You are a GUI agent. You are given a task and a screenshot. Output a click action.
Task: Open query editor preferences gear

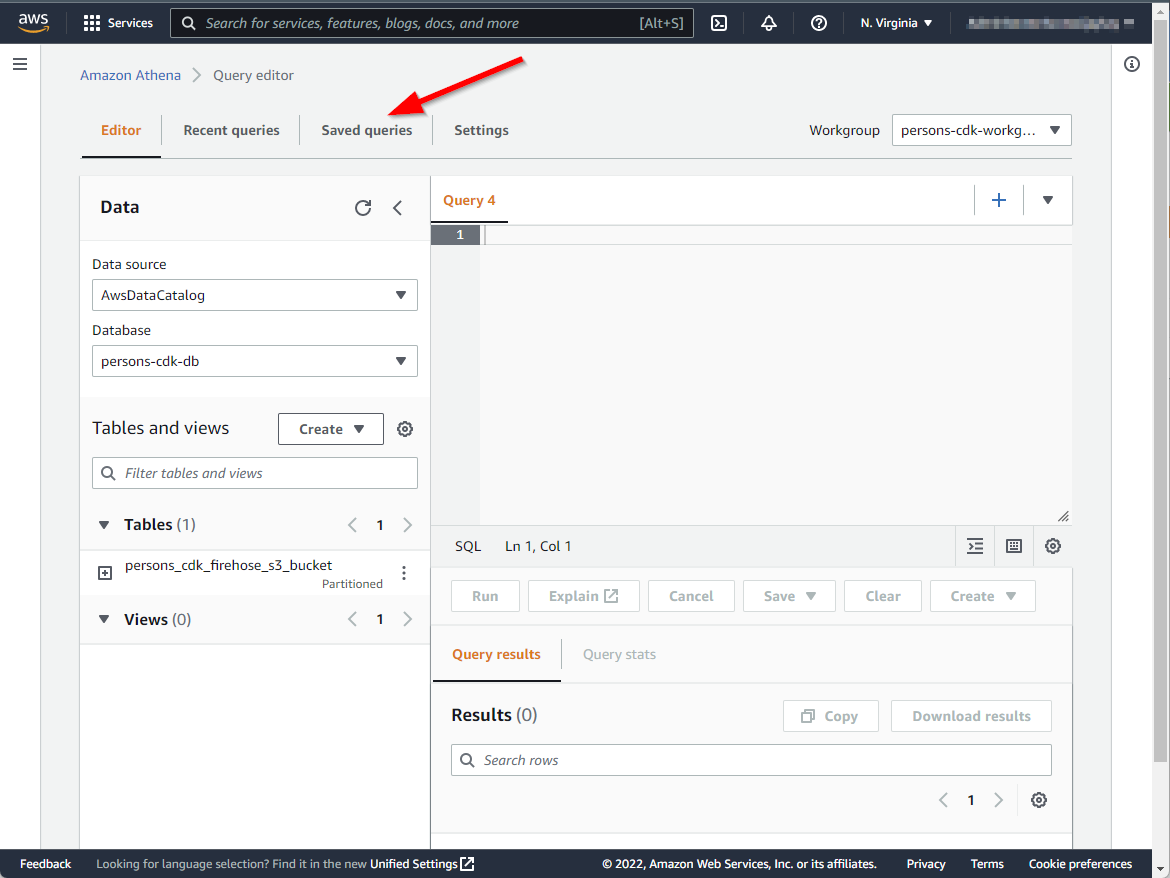point(1052,546)
